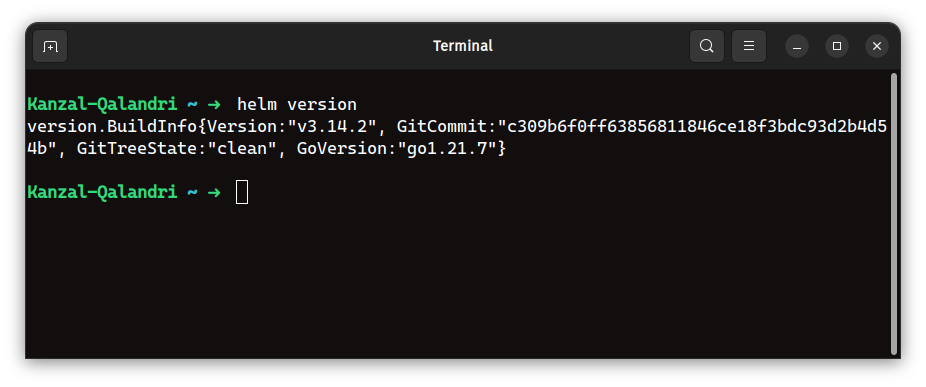The width and height of the screenshot is (926, 387).
Task: Click the typed 'helm version' command
Action: coord(297,105)
